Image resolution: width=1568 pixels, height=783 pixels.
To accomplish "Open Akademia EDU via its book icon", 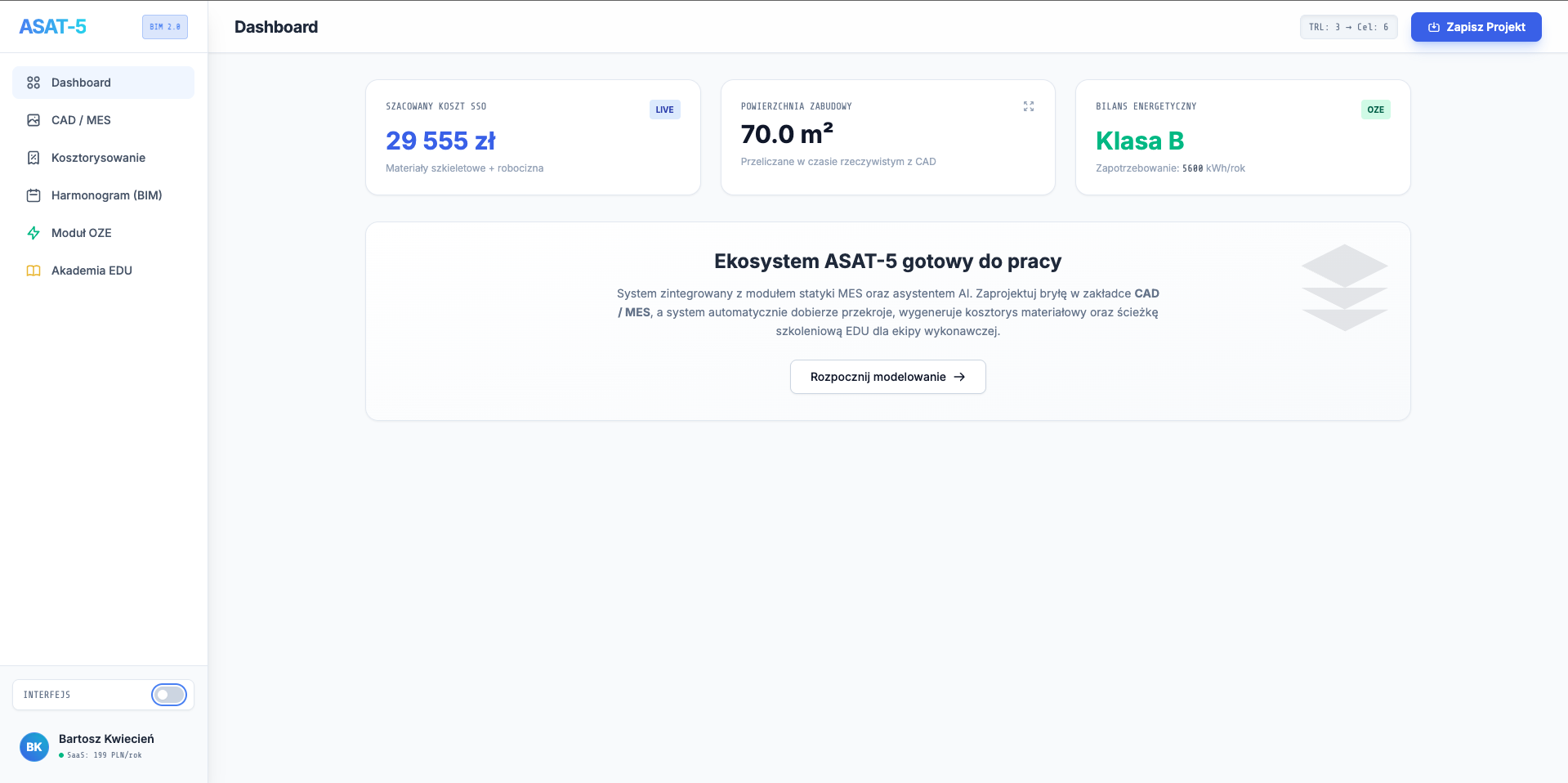I will 34,270.
